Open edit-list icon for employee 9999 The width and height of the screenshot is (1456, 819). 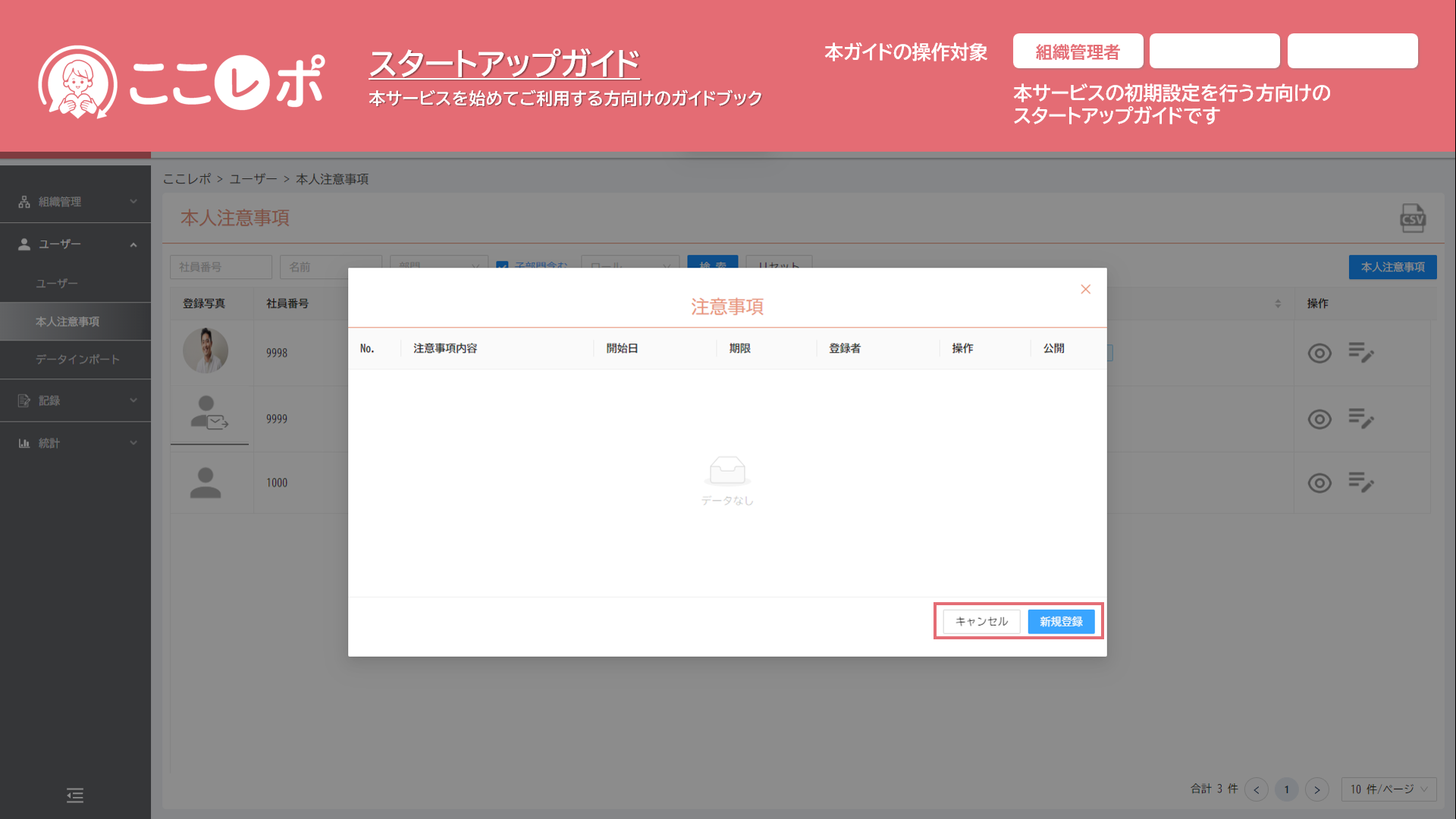tap(1360, 419)
